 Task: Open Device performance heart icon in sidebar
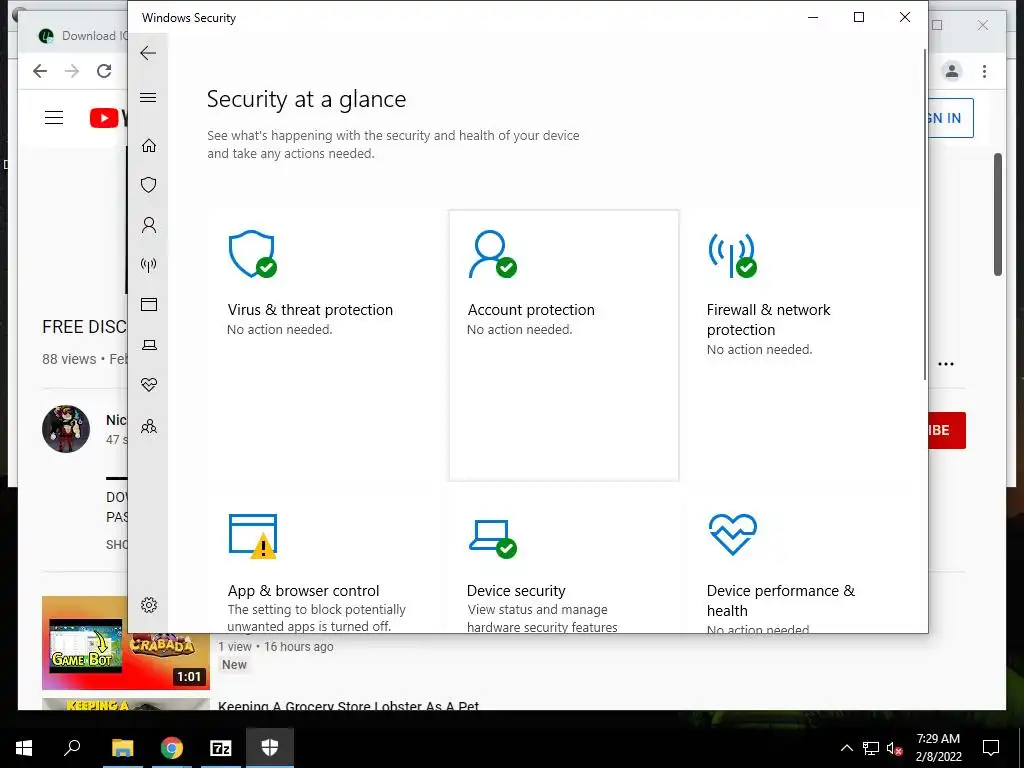pos(149,385)
